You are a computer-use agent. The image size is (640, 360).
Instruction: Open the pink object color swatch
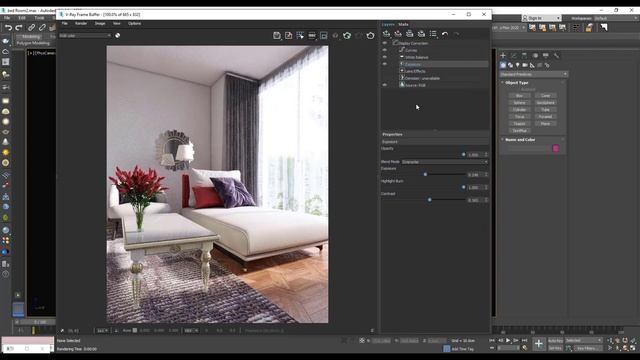click(556, 148)
